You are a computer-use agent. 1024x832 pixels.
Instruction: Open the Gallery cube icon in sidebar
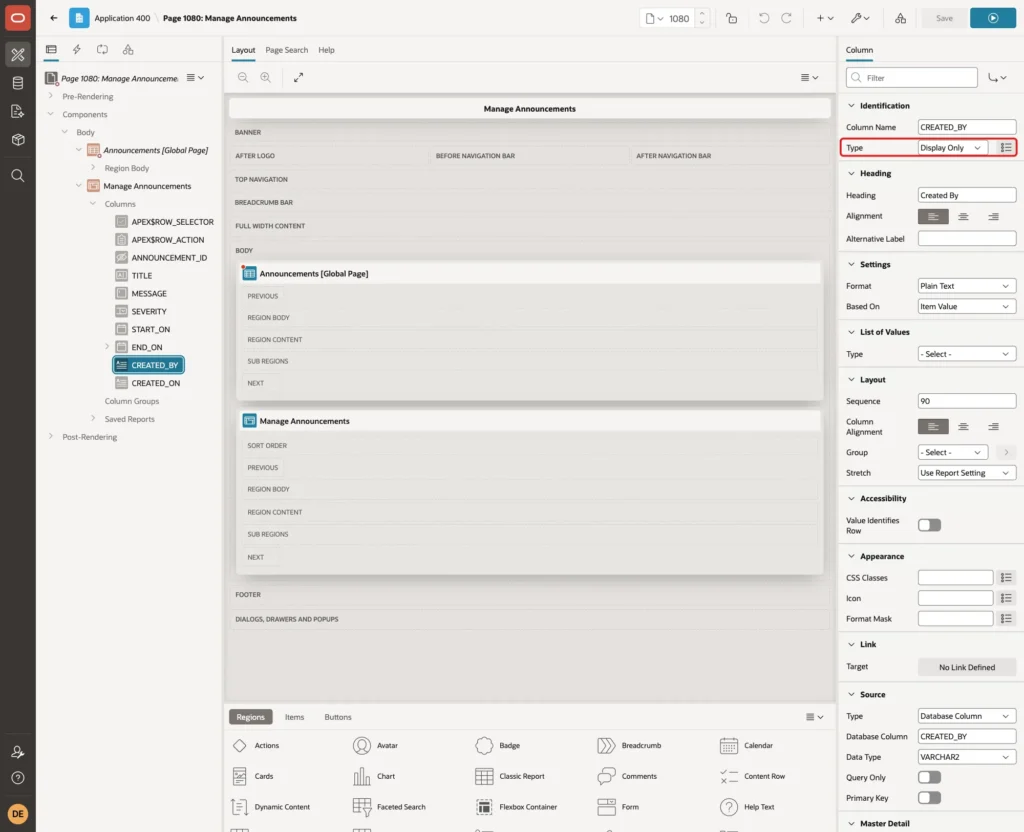18,140
